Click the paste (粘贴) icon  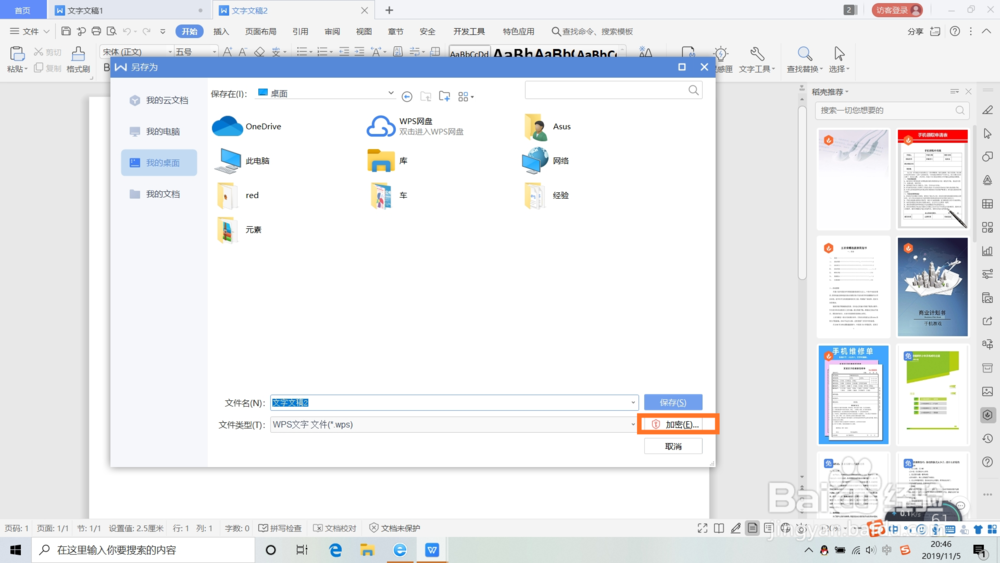click(x=17, y=54)
